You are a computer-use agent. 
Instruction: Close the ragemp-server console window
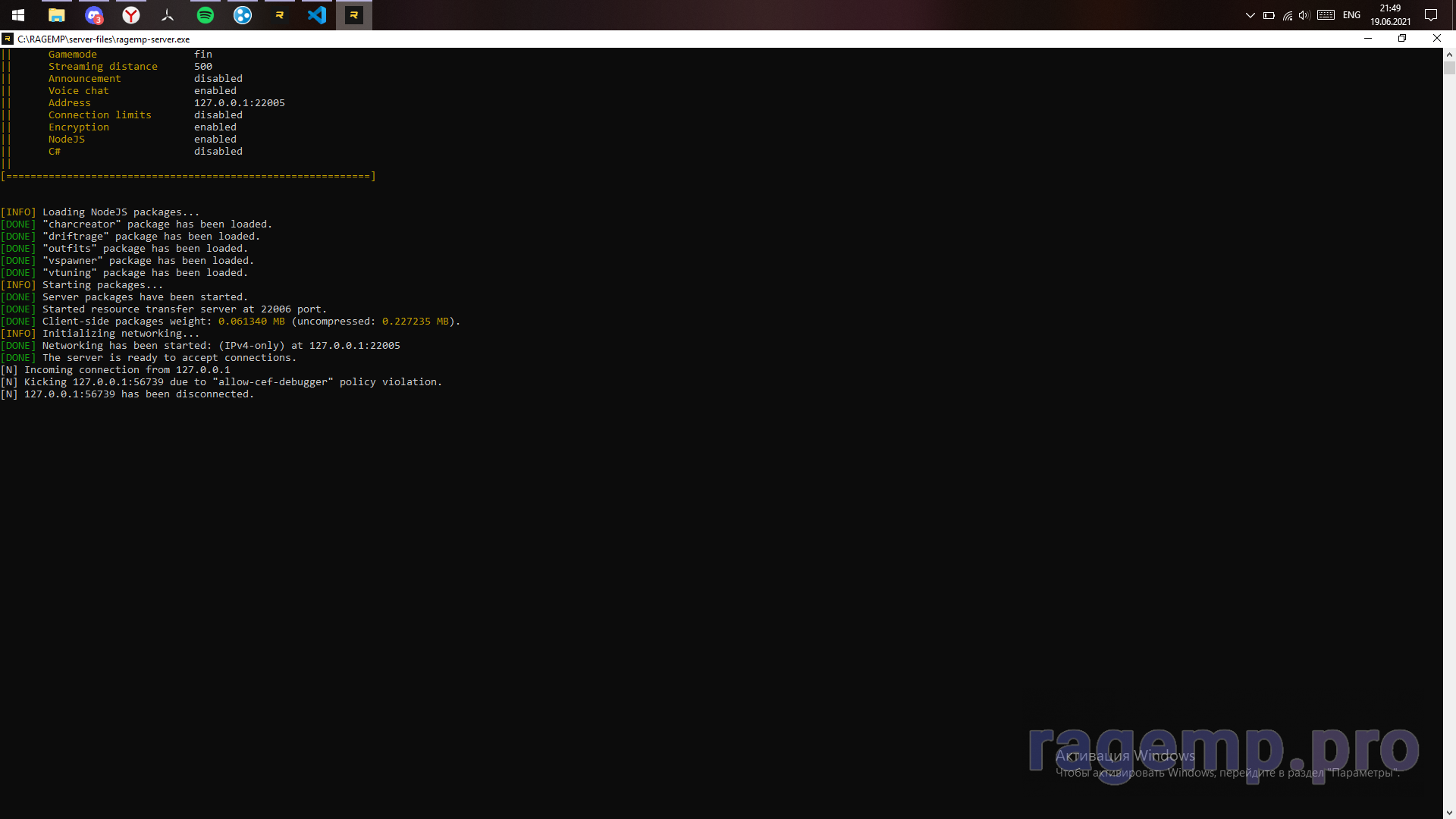point(1437,39)
